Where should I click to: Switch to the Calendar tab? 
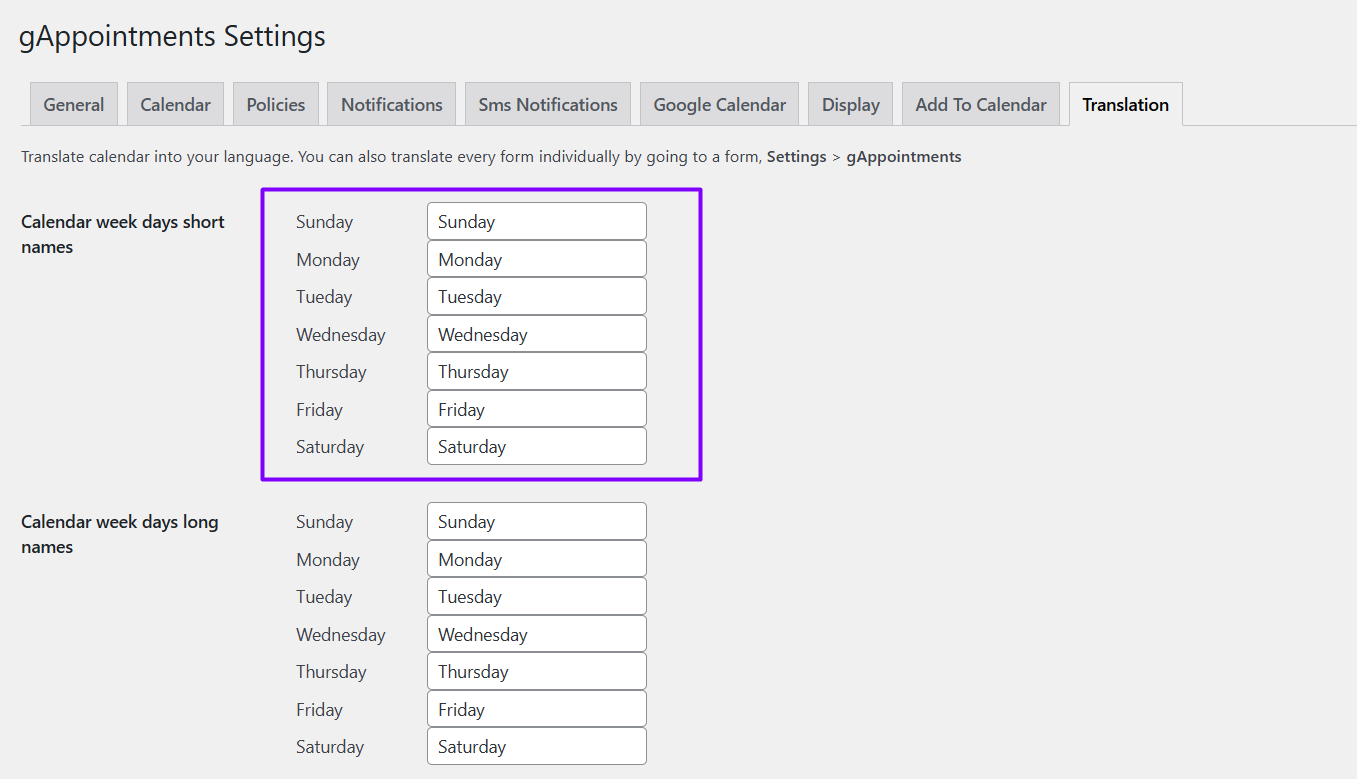[175, 104]
